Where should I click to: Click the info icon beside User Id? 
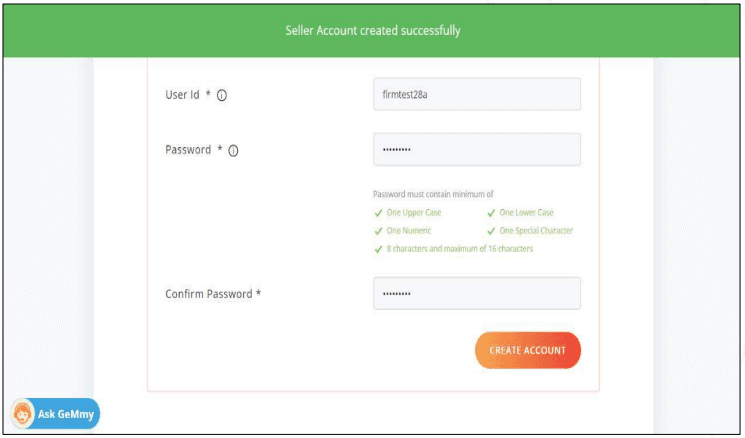(x=222, y=96)
